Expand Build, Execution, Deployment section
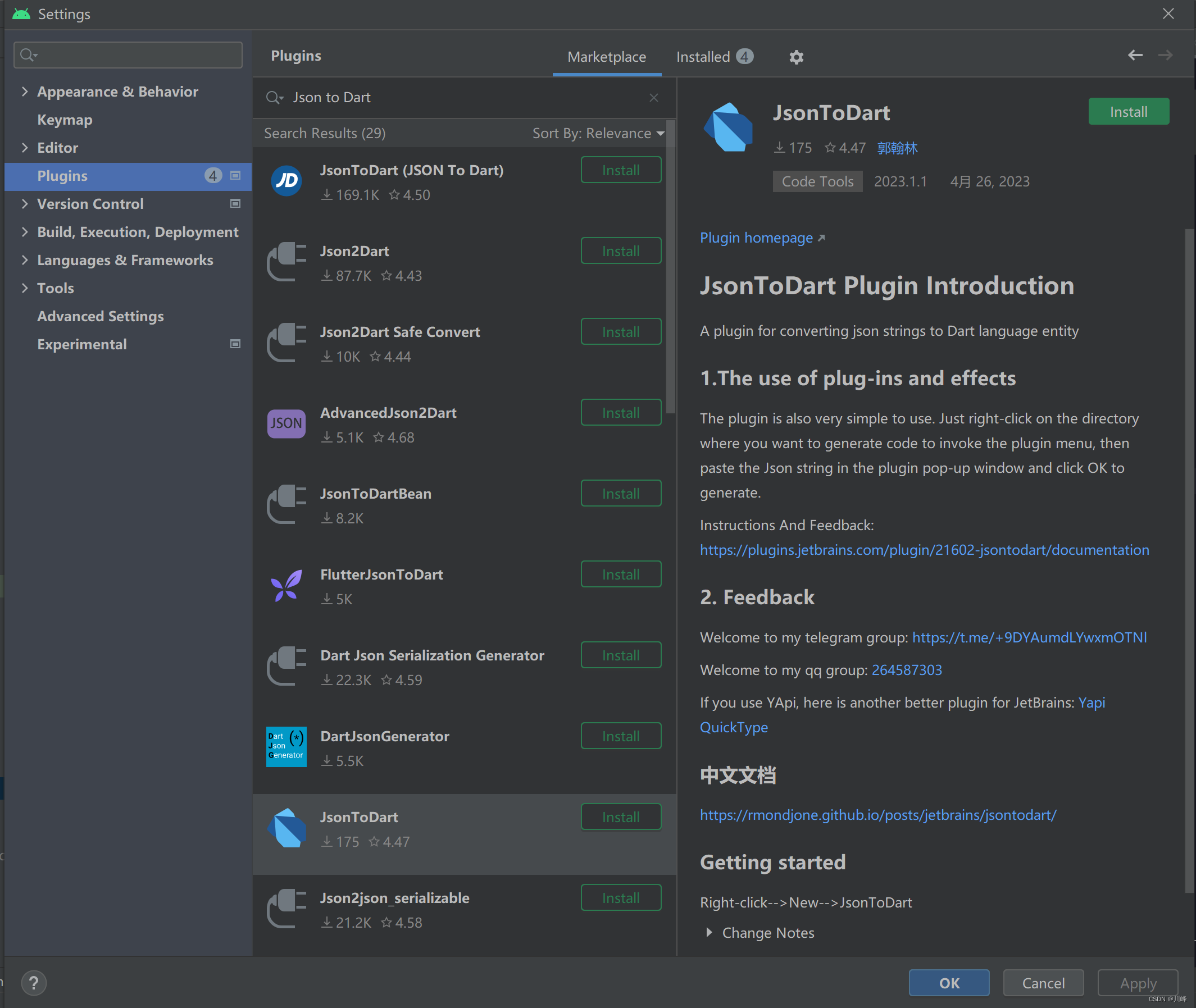 point(24,231)
